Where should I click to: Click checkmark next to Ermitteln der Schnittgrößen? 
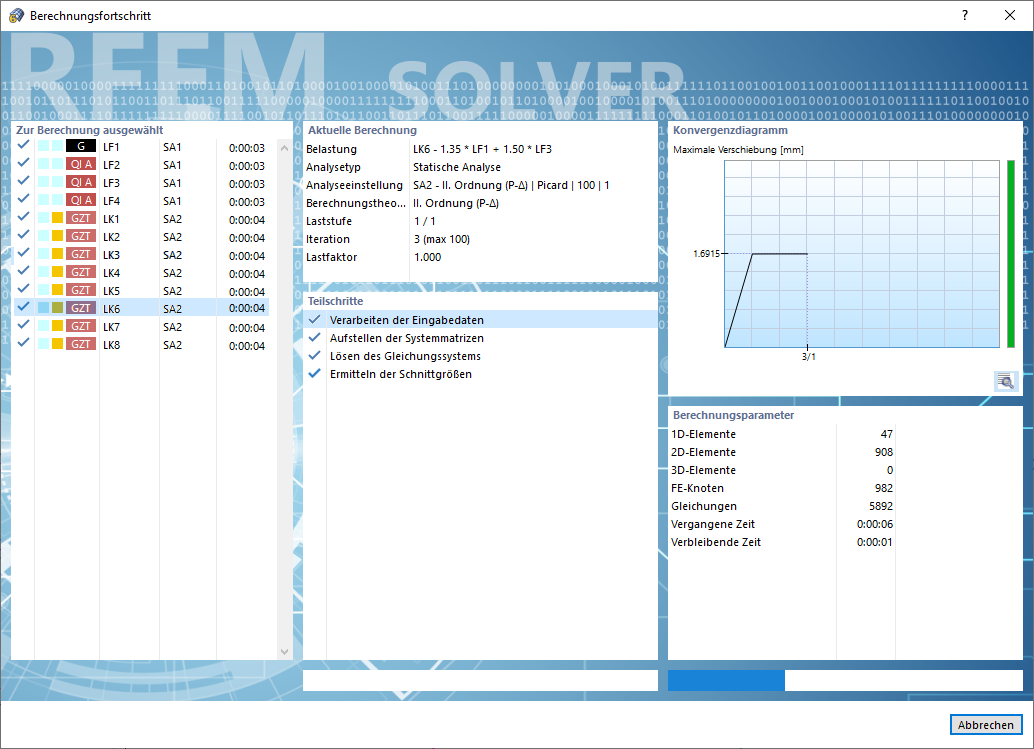pyautogui.click(x=315, y=373)
